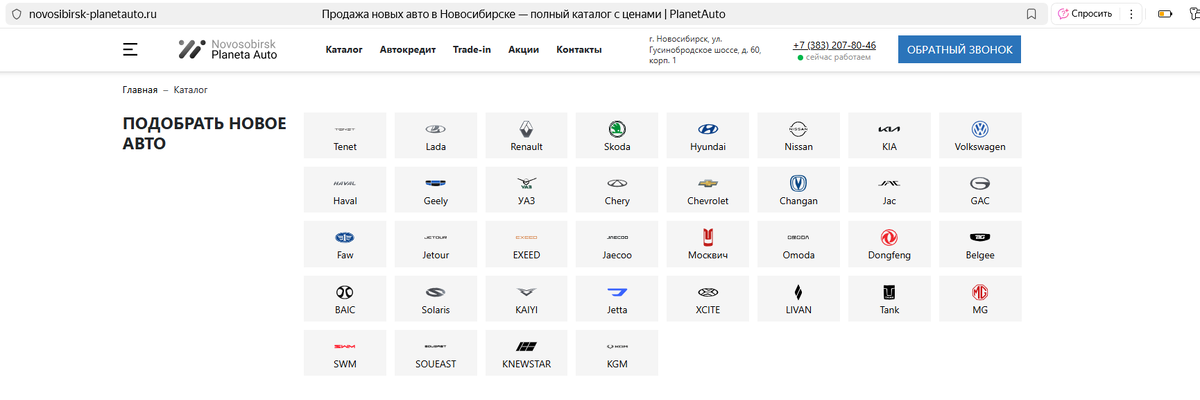Go to Главная breadcrumb link
This screenshot has width=1200, height=400.
[x=140, y=90]
